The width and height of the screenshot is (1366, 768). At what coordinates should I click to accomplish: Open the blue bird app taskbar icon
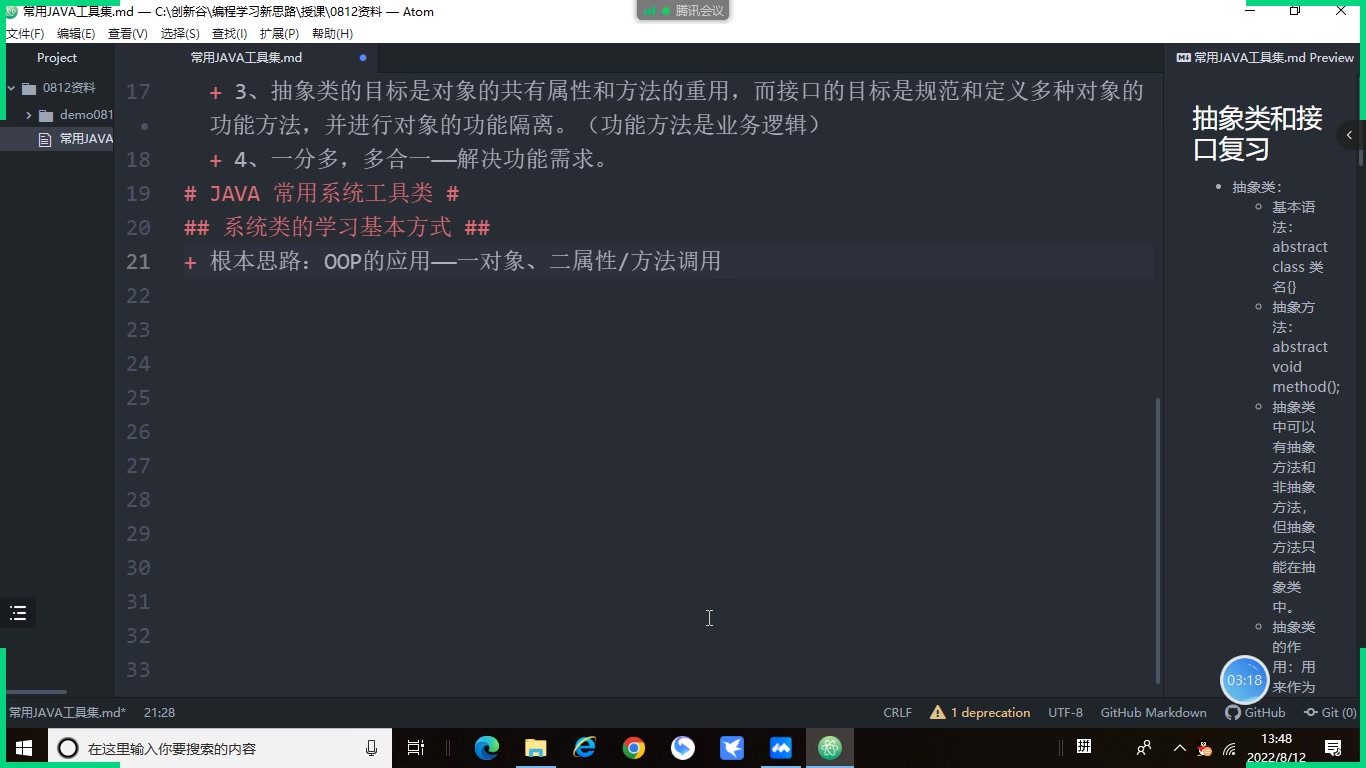tap(732, 748)
